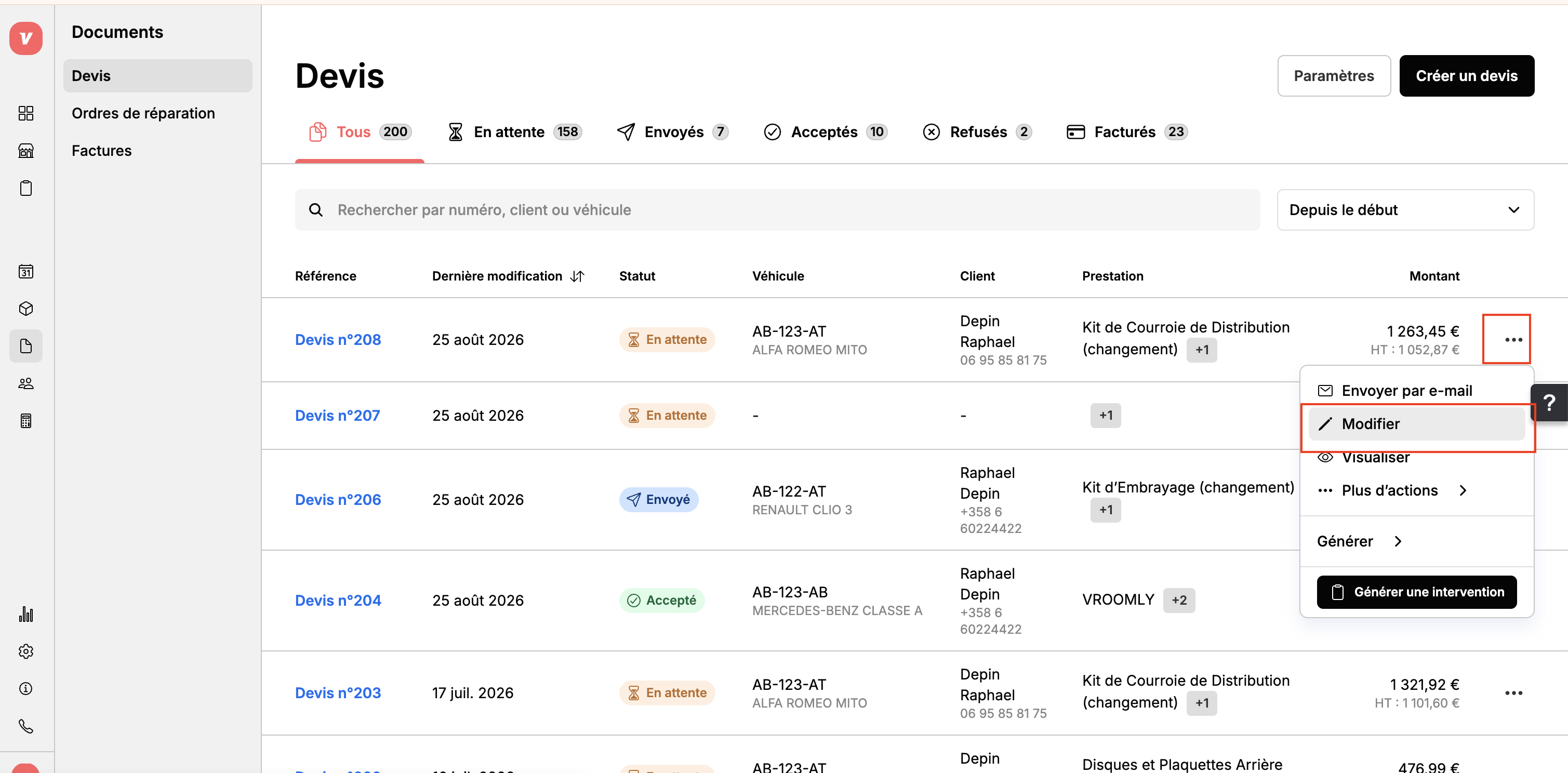Open the calendar icon in sidebar
The height and width of the screenshot is (773, 1568).
pos(25,272)
